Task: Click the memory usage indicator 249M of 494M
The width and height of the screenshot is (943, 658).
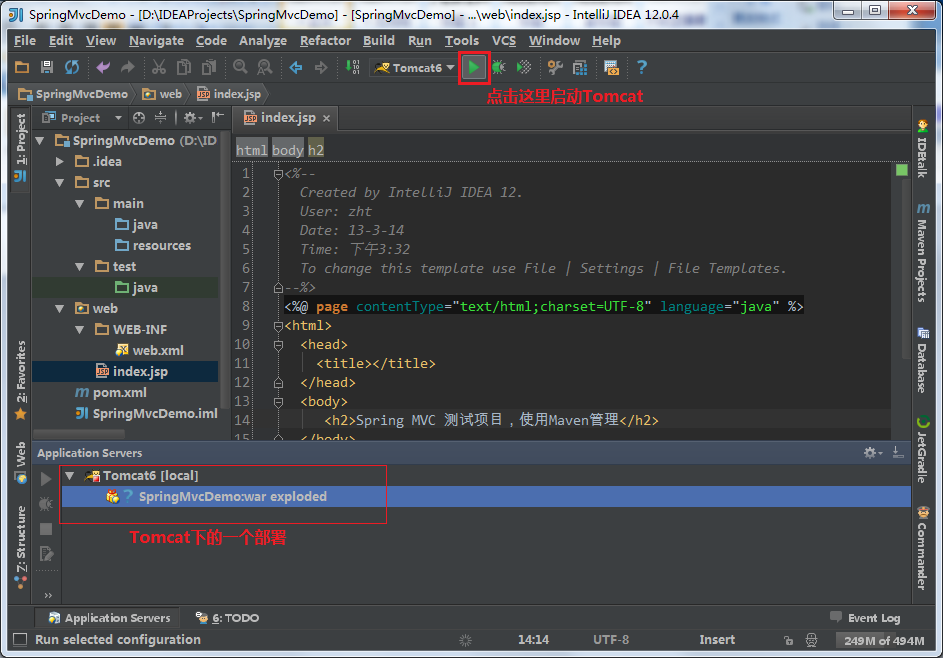Action: click(x=883, y=641)
